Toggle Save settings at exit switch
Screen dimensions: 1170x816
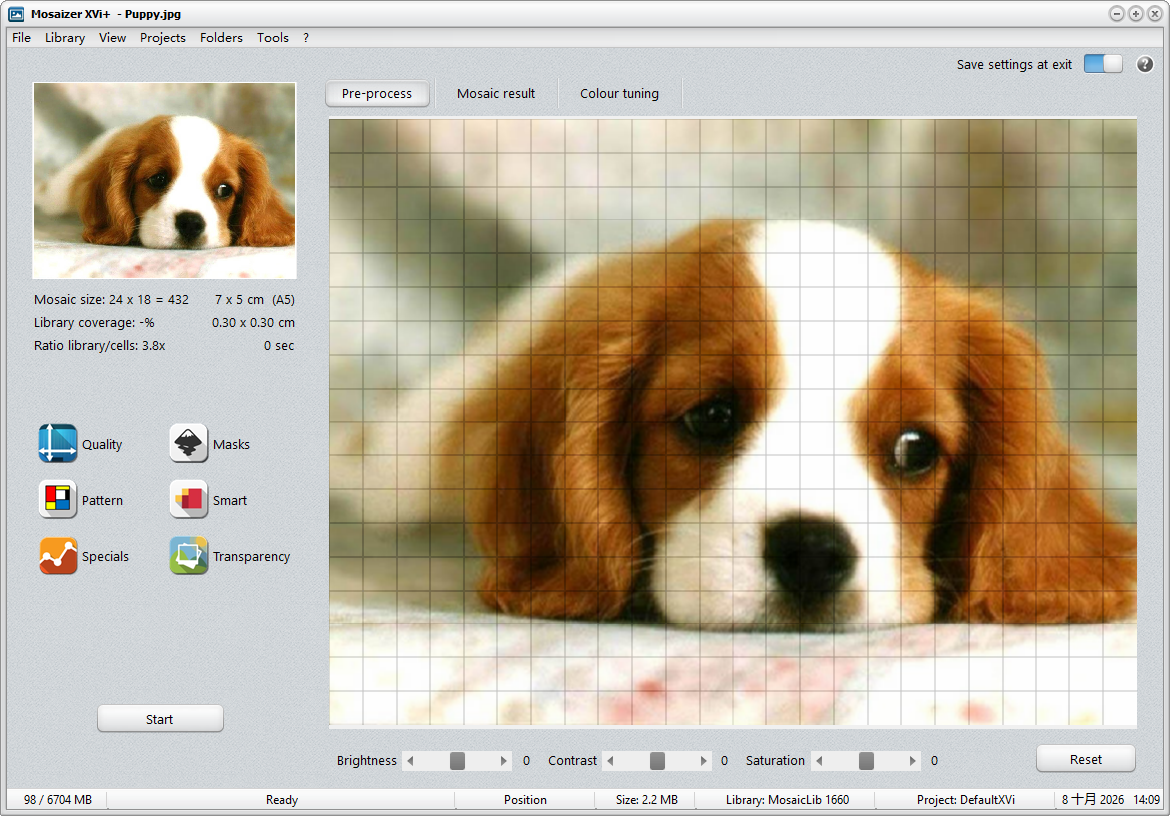pos(1103,64)
